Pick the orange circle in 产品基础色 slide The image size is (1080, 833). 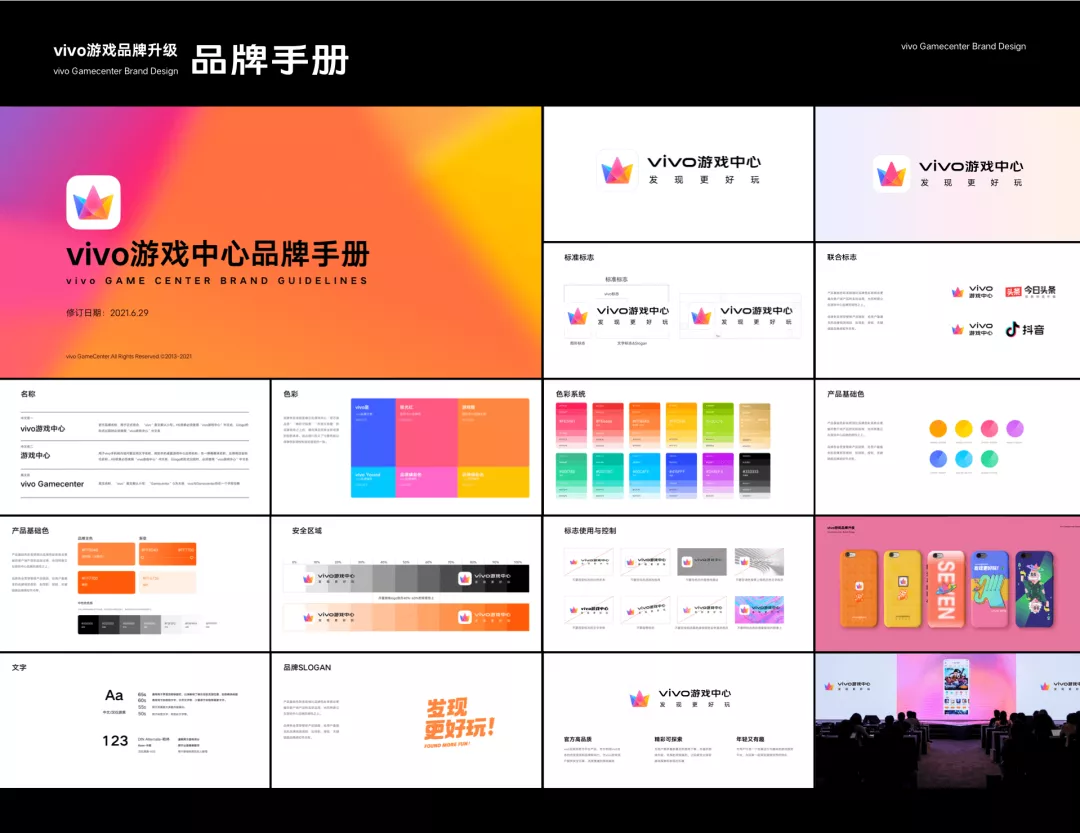tap(938, 428)
